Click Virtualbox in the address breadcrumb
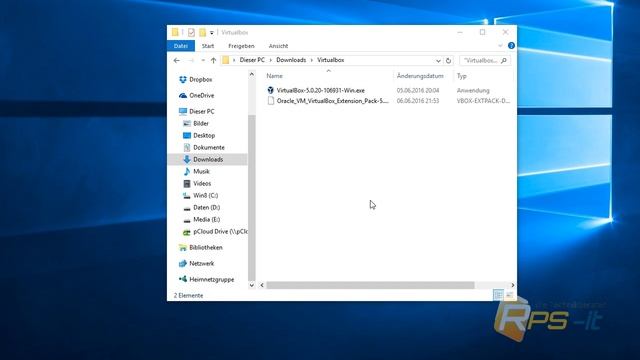 331,60
